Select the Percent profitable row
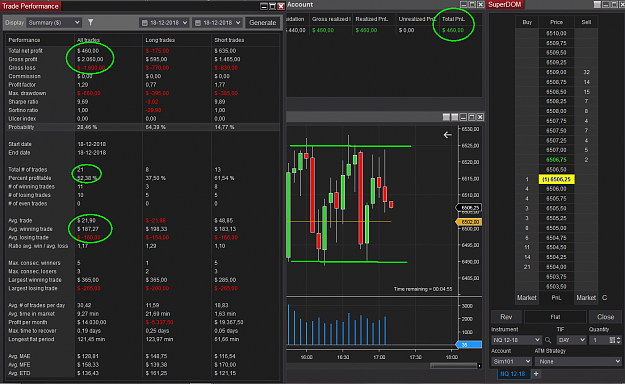The width and height of the screenshot is (625, 384). click(x=142, y=178)
